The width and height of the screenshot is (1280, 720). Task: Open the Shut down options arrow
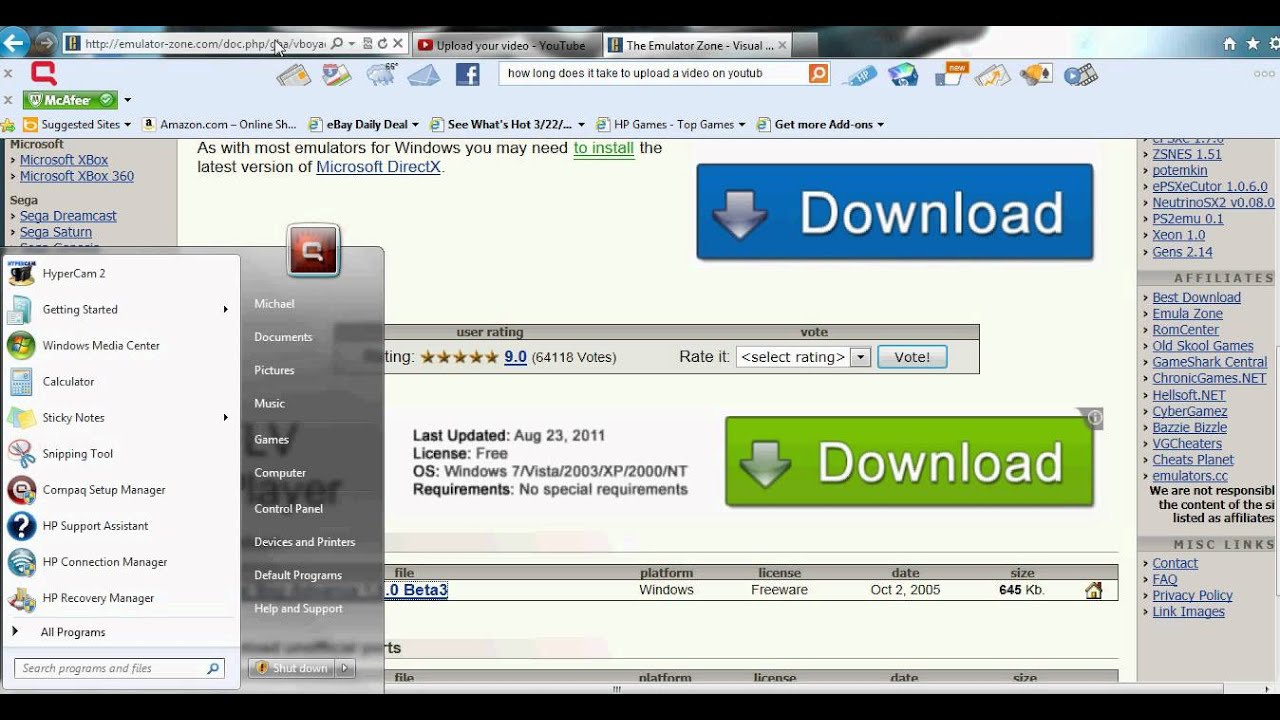click(344, 668)
